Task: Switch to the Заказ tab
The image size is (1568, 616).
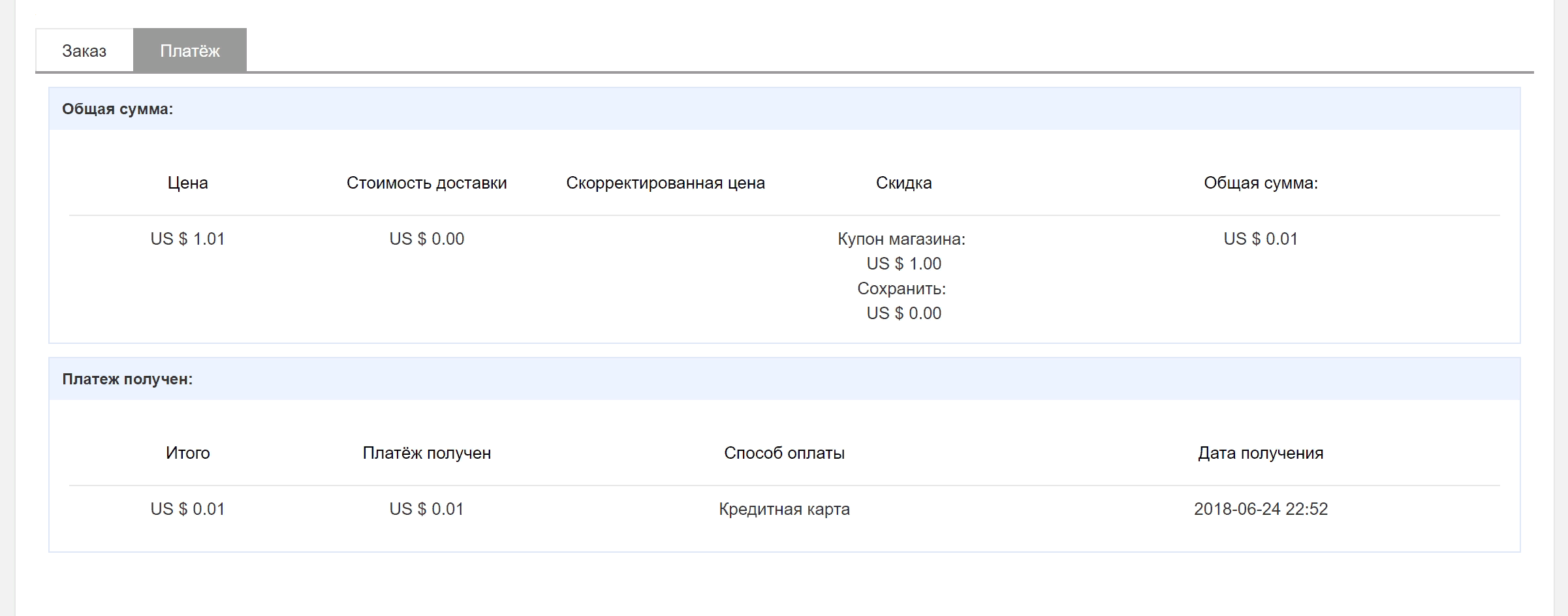Action: tap(84, 50)
